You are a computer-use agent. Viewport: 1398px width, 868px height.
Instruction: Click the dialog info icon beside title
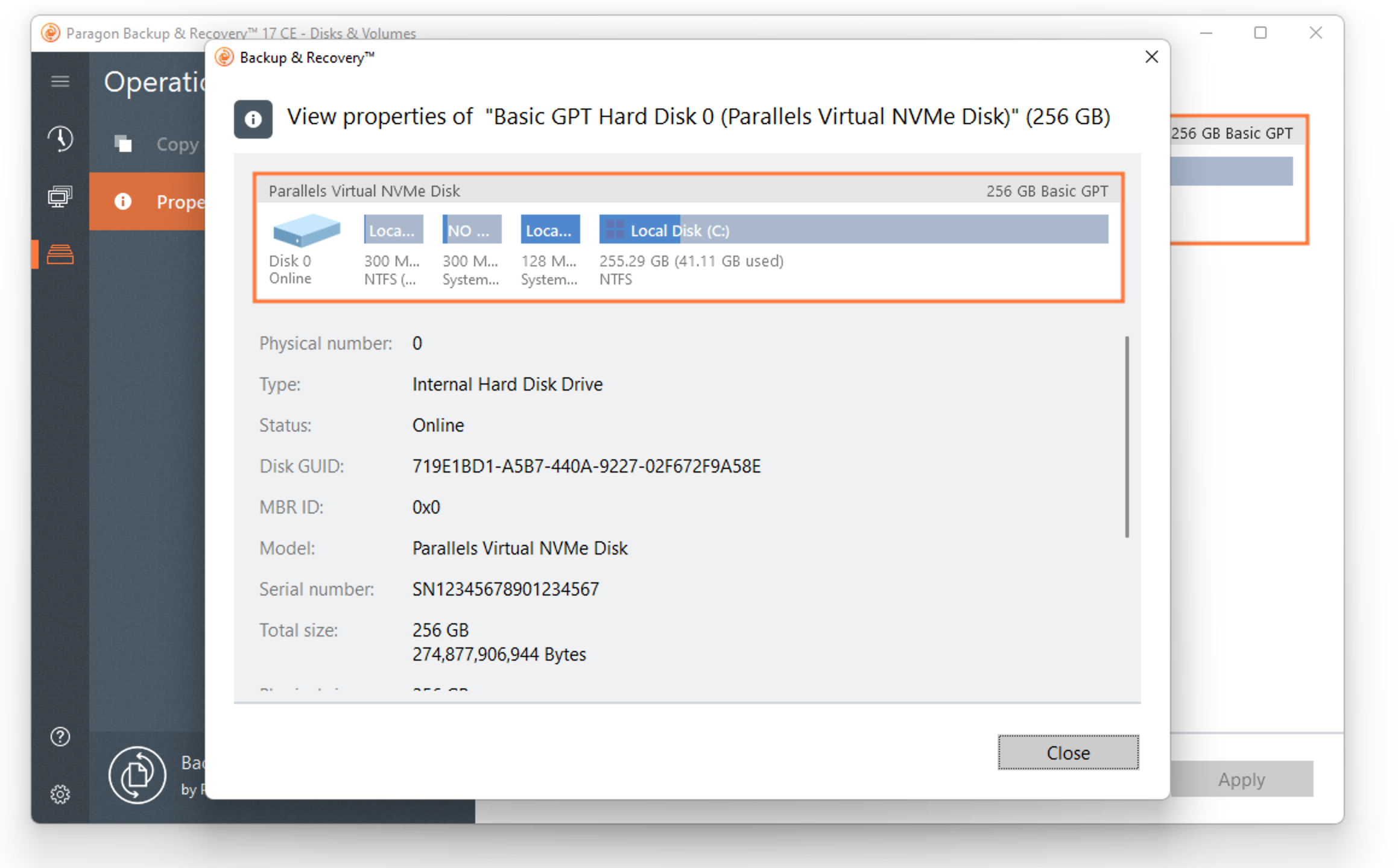[x=253, y=119]
